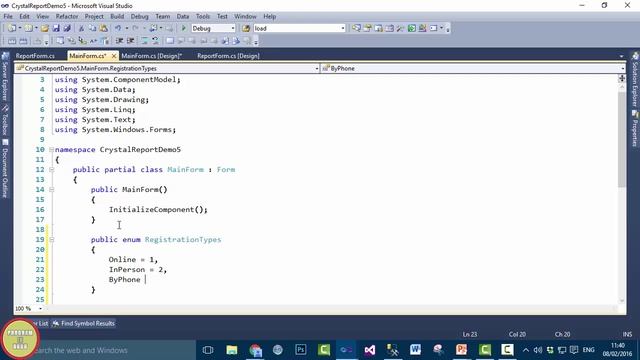The height and width of the screenshot is (360, 640).
Task: Start debugging with the green play icon
Action: 184,28
